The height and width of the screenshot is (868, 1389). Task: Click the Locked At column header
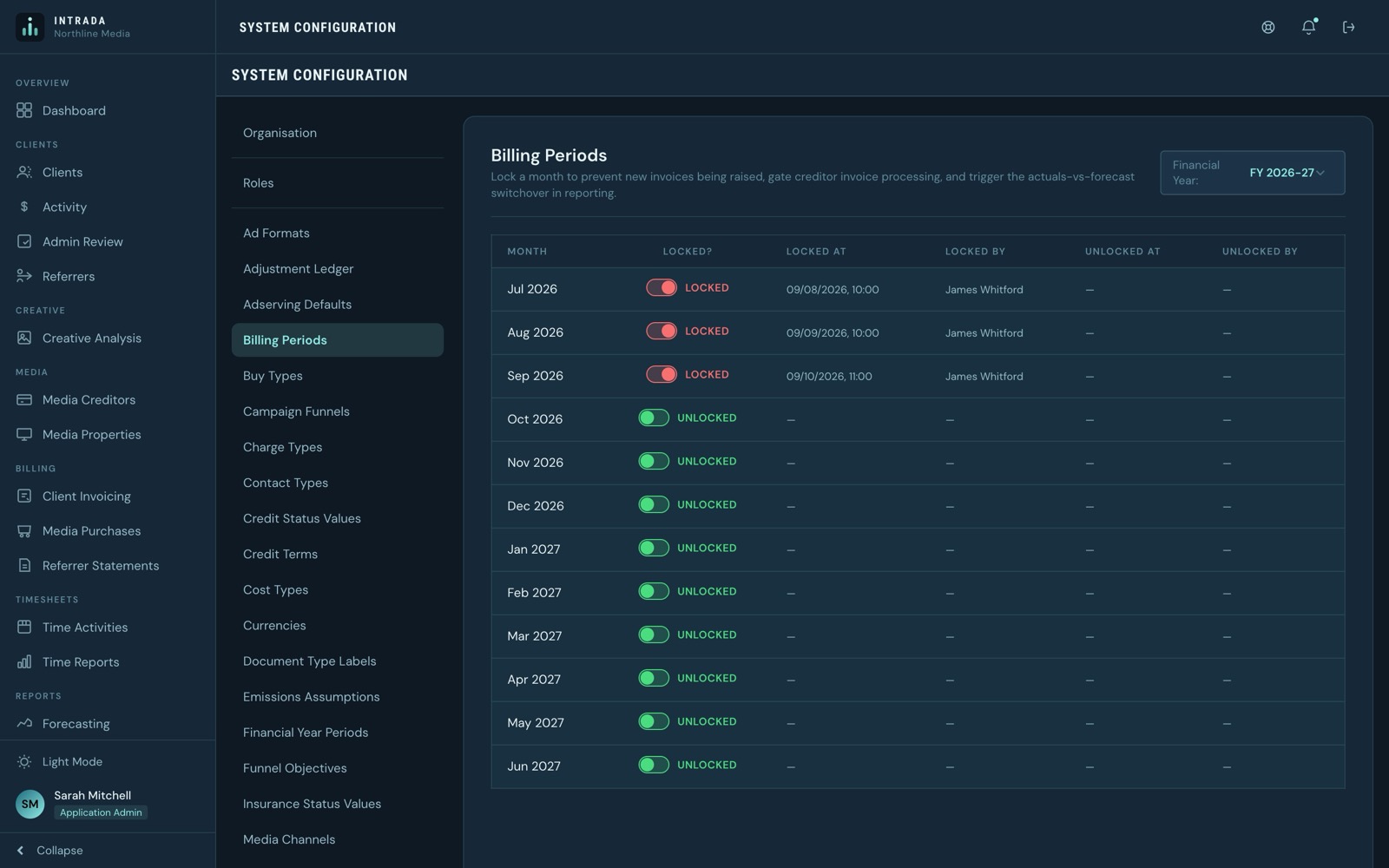[x=816, y=252]
